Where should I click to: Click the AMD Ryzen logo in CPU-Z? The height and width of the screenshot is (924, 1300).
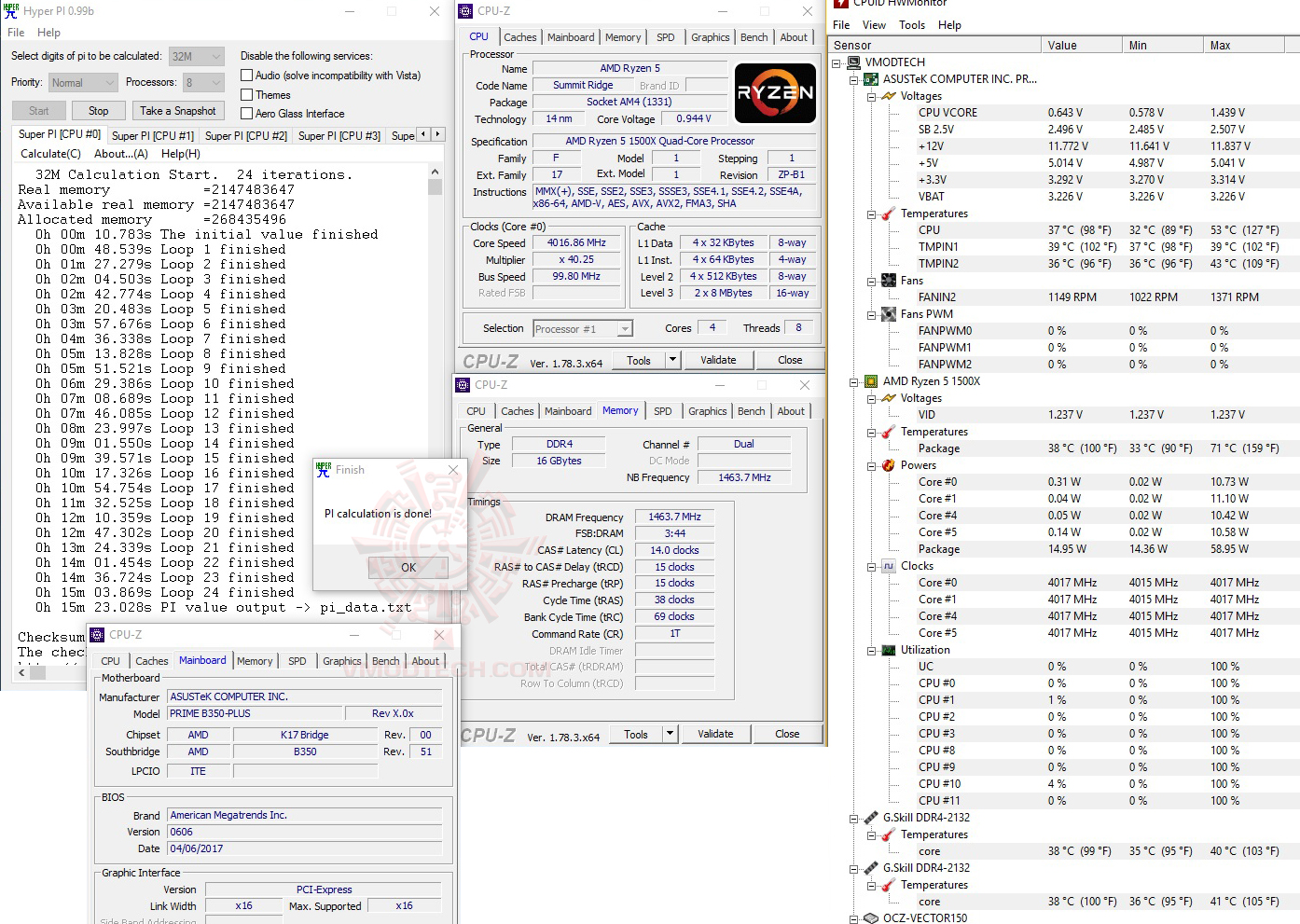pyautogui.click(x=775, y=93)
